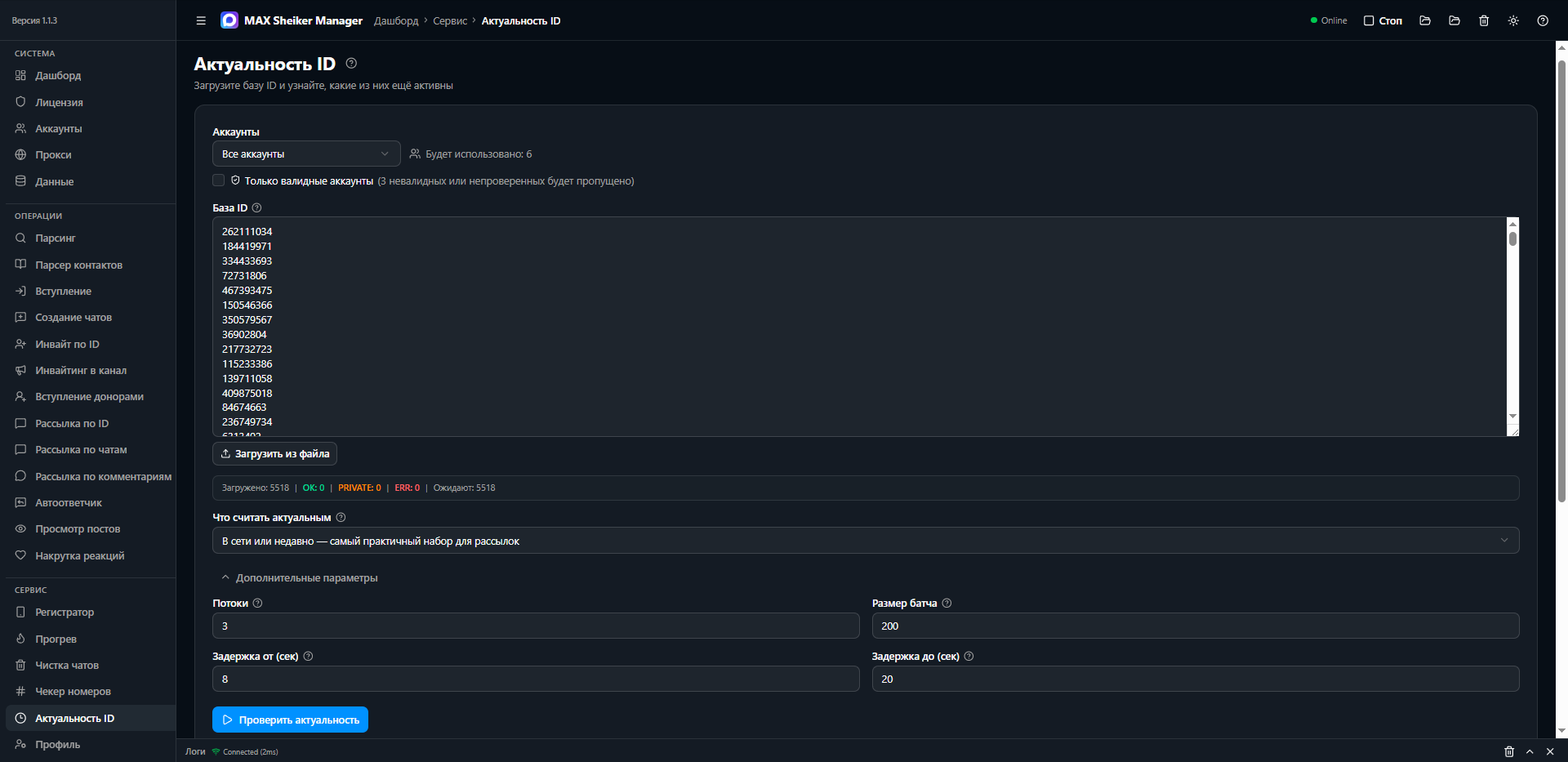Click the trash icon in the top header
Screen dimensions: 1568x762
click(x=1484, y=20)
